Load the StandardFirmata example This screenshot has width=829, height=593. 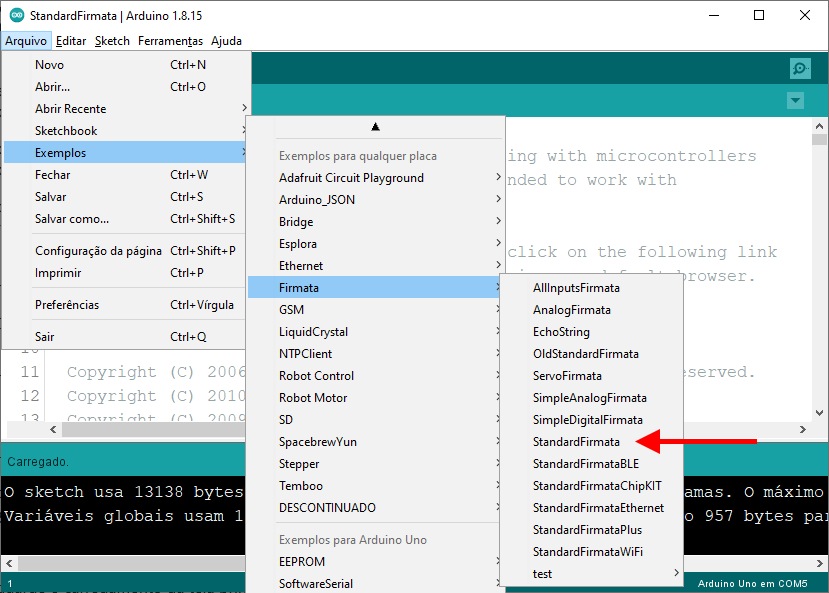coord(591,442)
